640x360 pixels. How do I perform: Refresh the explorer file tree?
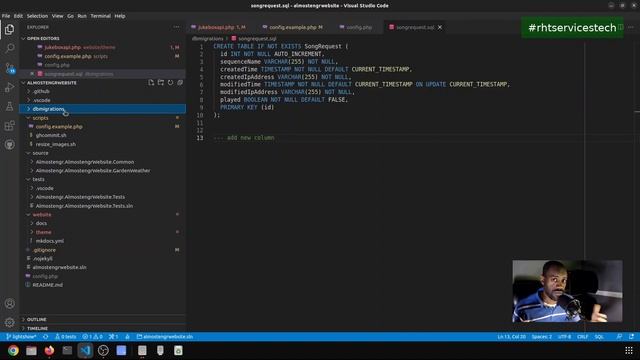[170, 82]
